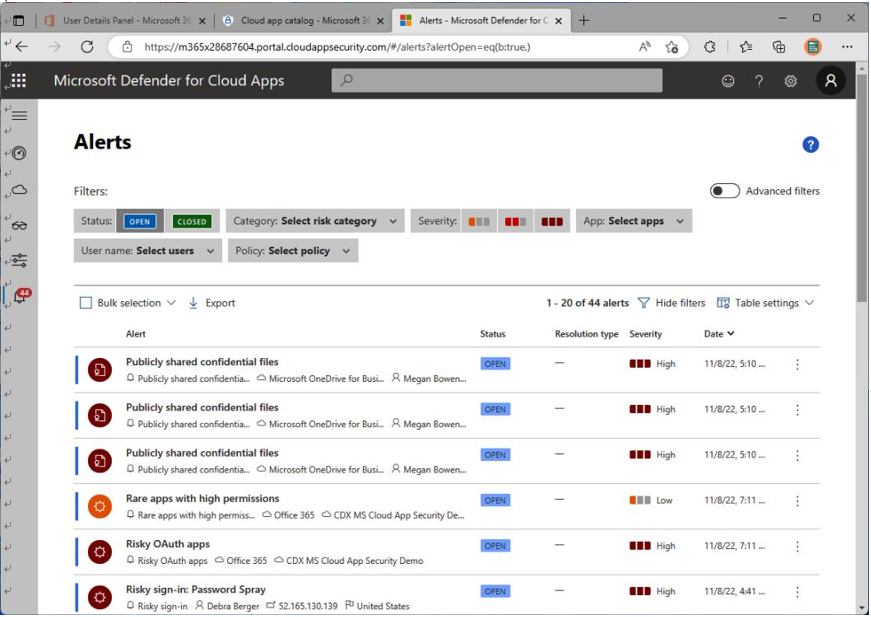Image resolution: width=871 pixels, height=617 pixels.
Task: Refresh the current browser page
Action: coord(87,47)
